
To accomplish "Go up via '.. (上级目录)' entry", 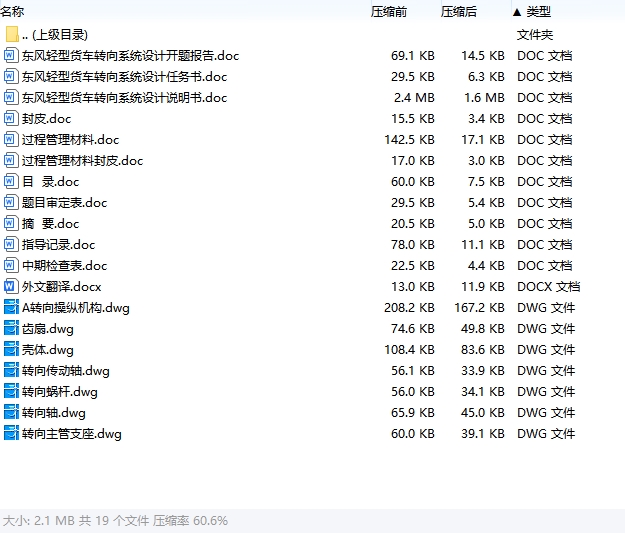I will (55, 35).
